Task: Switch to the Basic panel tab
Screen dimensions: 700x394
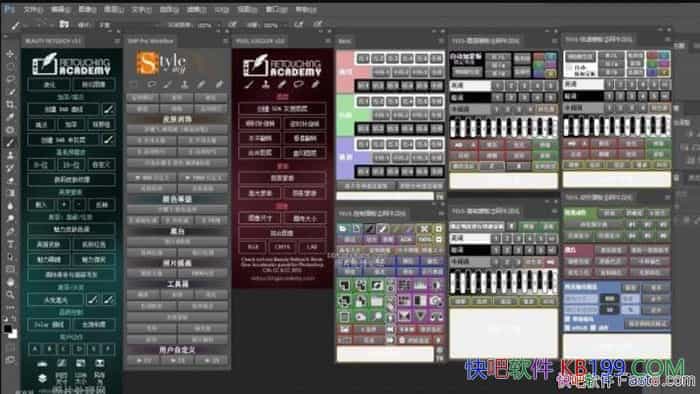Action: (345, 41)
